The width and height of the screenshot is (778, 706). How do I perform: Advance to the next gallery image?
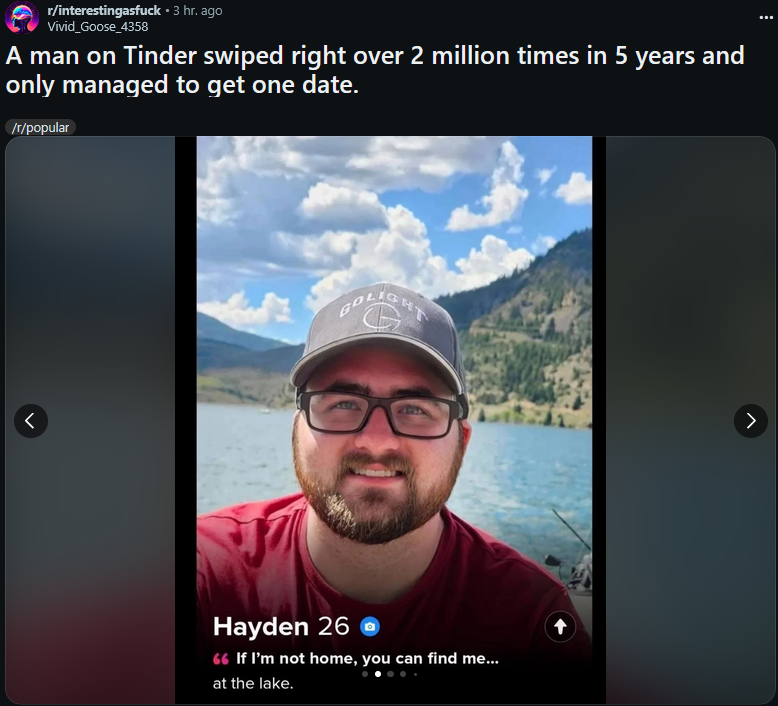[751, 421]
